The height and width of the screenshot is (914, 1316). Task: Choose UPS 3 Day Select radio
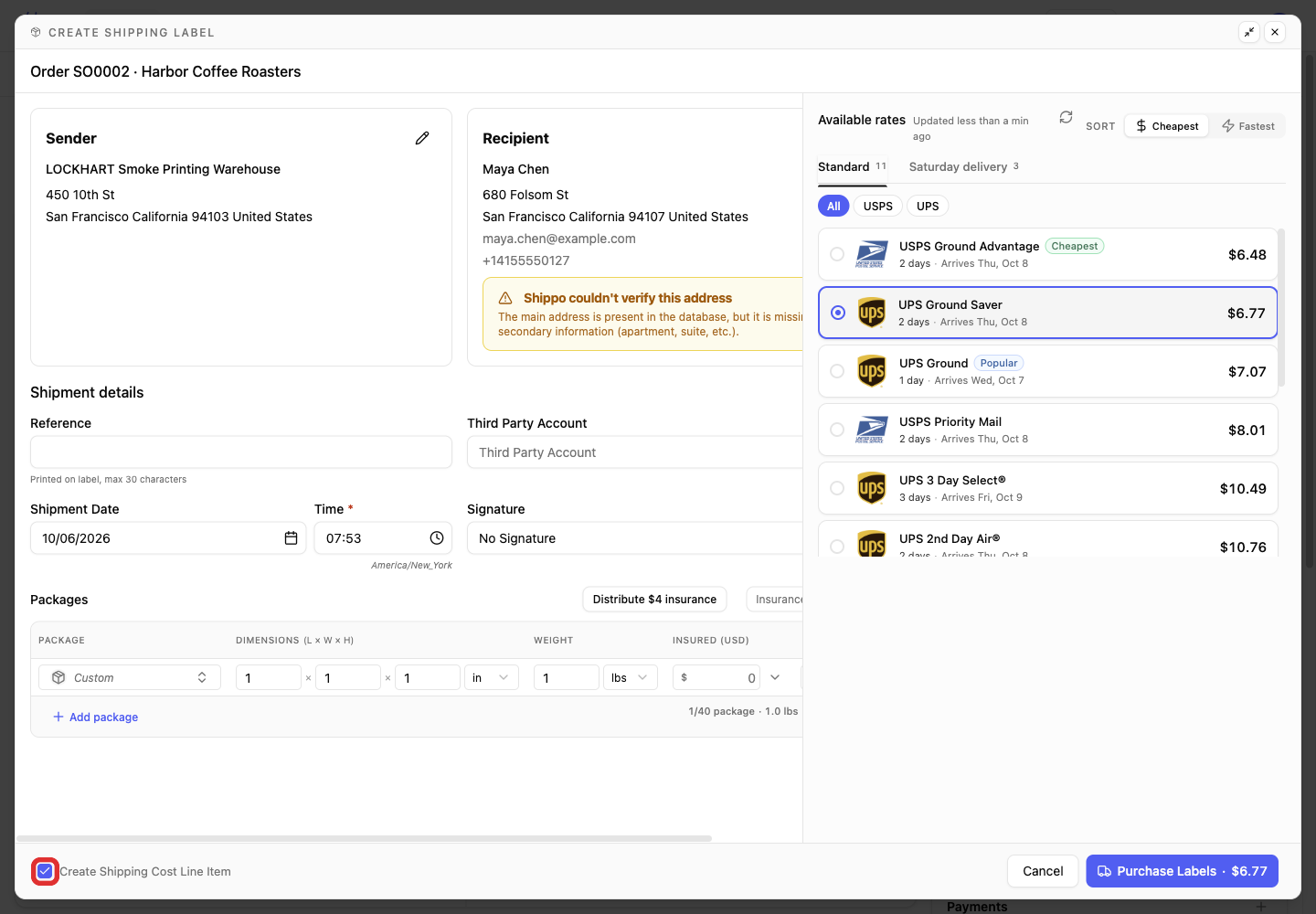[x=837, y=488]
